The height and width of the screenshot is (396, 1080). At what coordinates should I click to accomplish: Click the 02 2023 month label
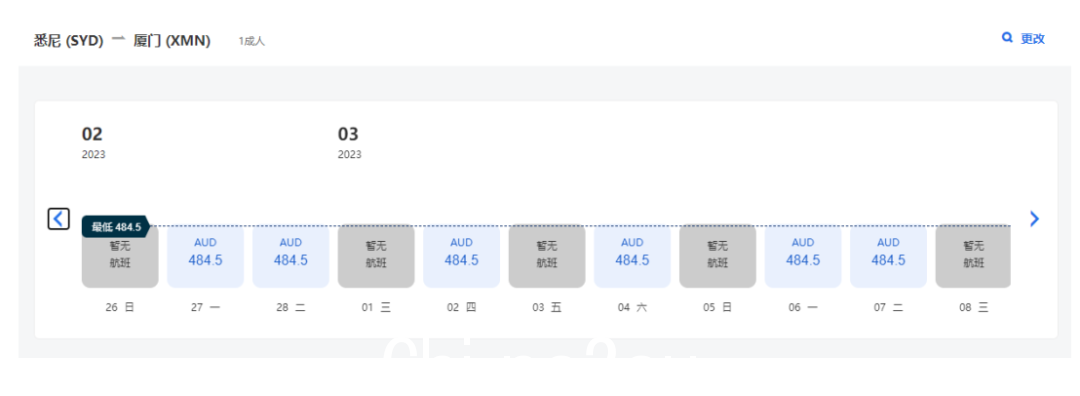(94, 143)
